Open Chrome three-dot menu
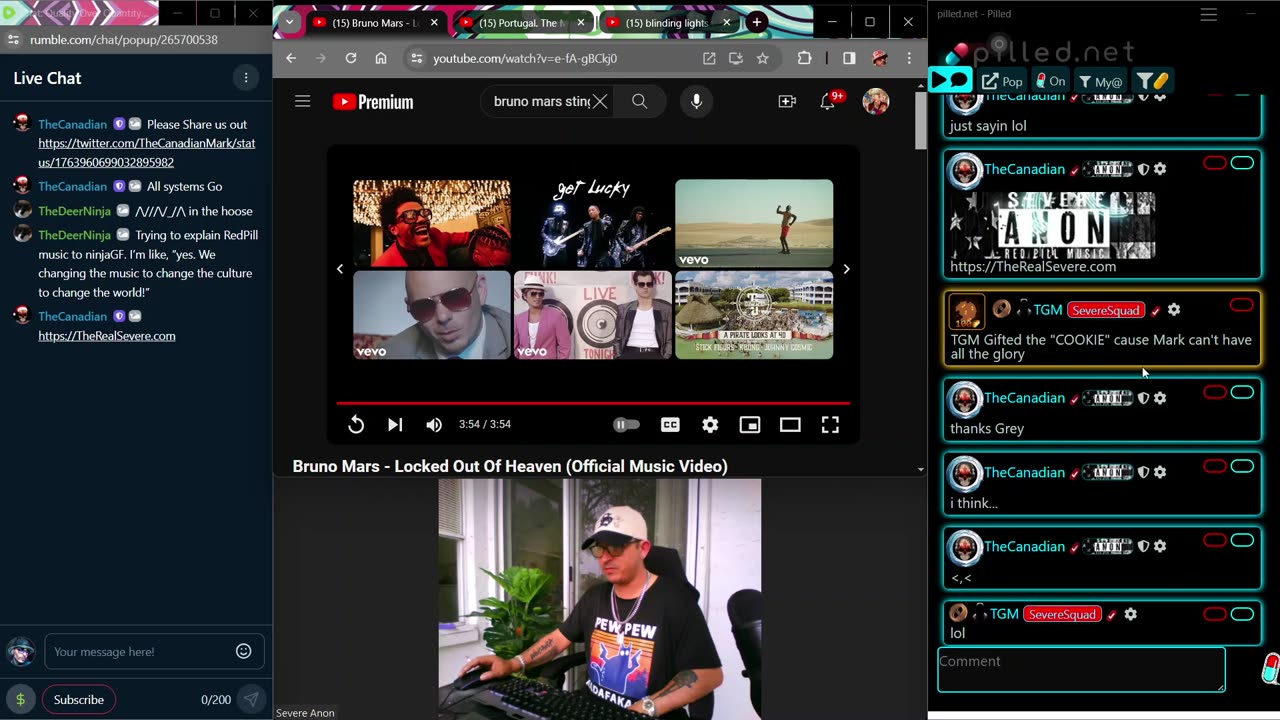Screen dimensions: 1280x720 [x=909, y=58]
